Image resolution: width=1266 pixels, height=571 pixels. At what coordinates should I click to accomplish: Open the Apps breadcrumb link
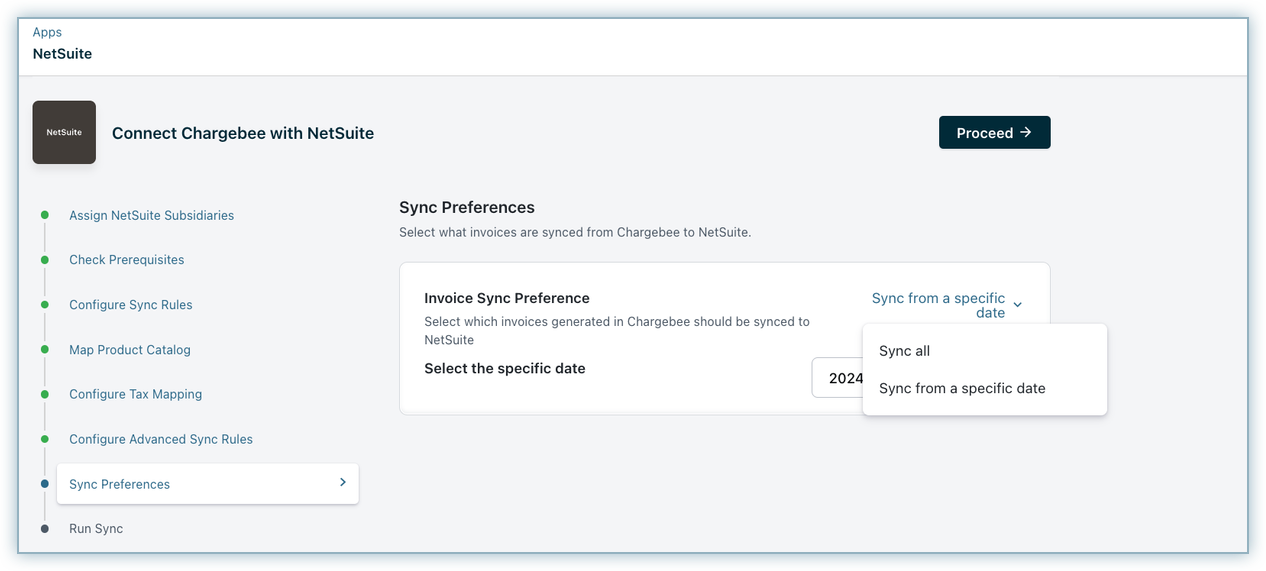47,32
